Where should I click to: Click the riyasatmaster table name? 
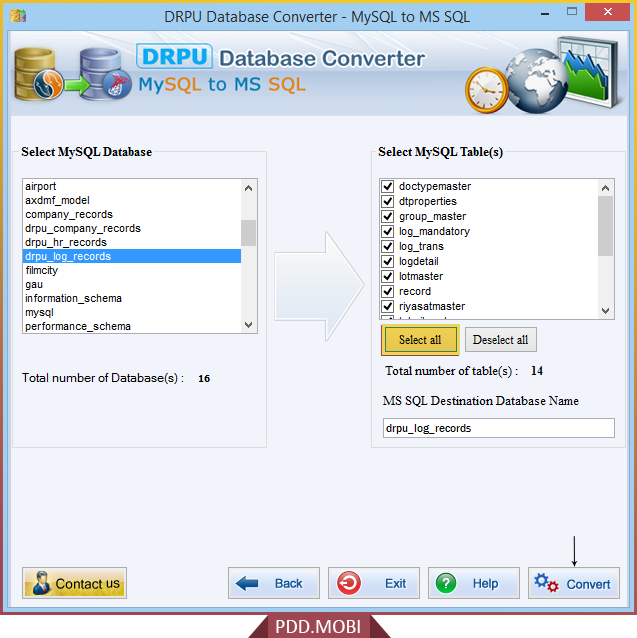[x=432, y=306]
